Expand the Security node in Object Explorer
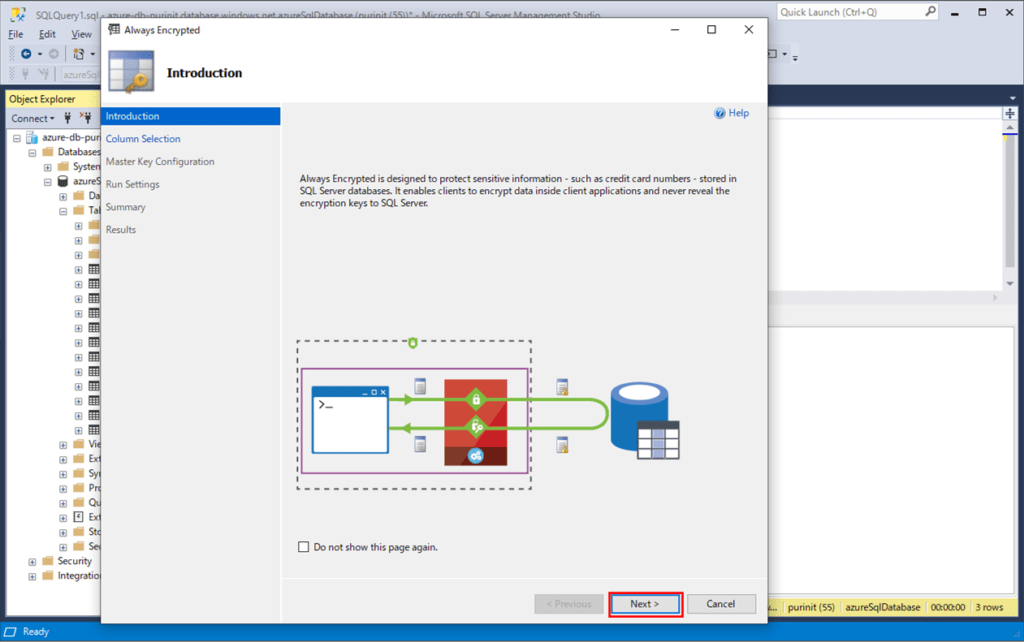Screen dimensions: 1024x642 pyautogui.click(x=33, y=562)
